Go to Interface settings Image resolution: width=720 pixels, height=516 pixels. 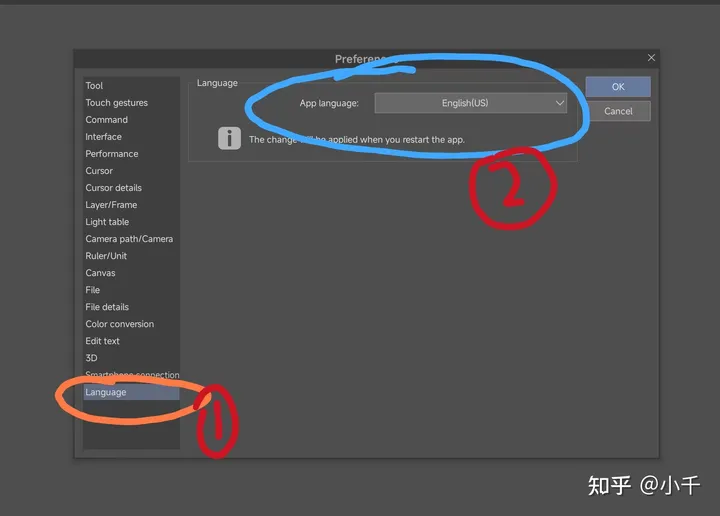tap(103, 137)
